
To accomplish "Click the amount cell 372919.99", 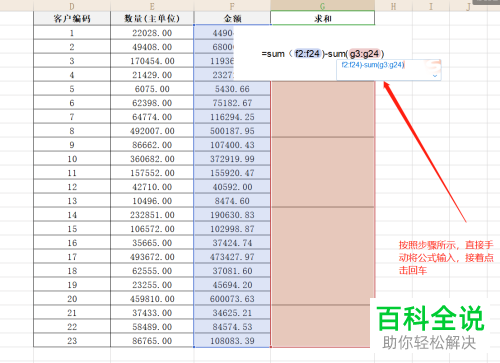I will coord(232,159).
